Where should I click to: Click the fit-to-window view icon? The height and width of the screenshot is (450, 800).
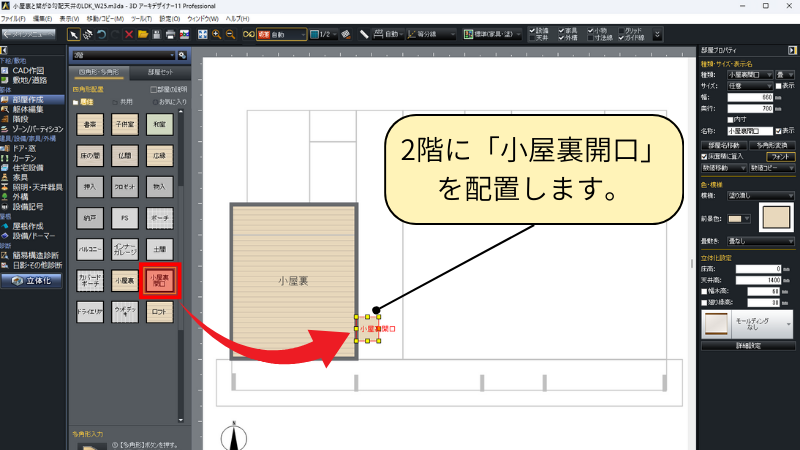coord(203,35)
